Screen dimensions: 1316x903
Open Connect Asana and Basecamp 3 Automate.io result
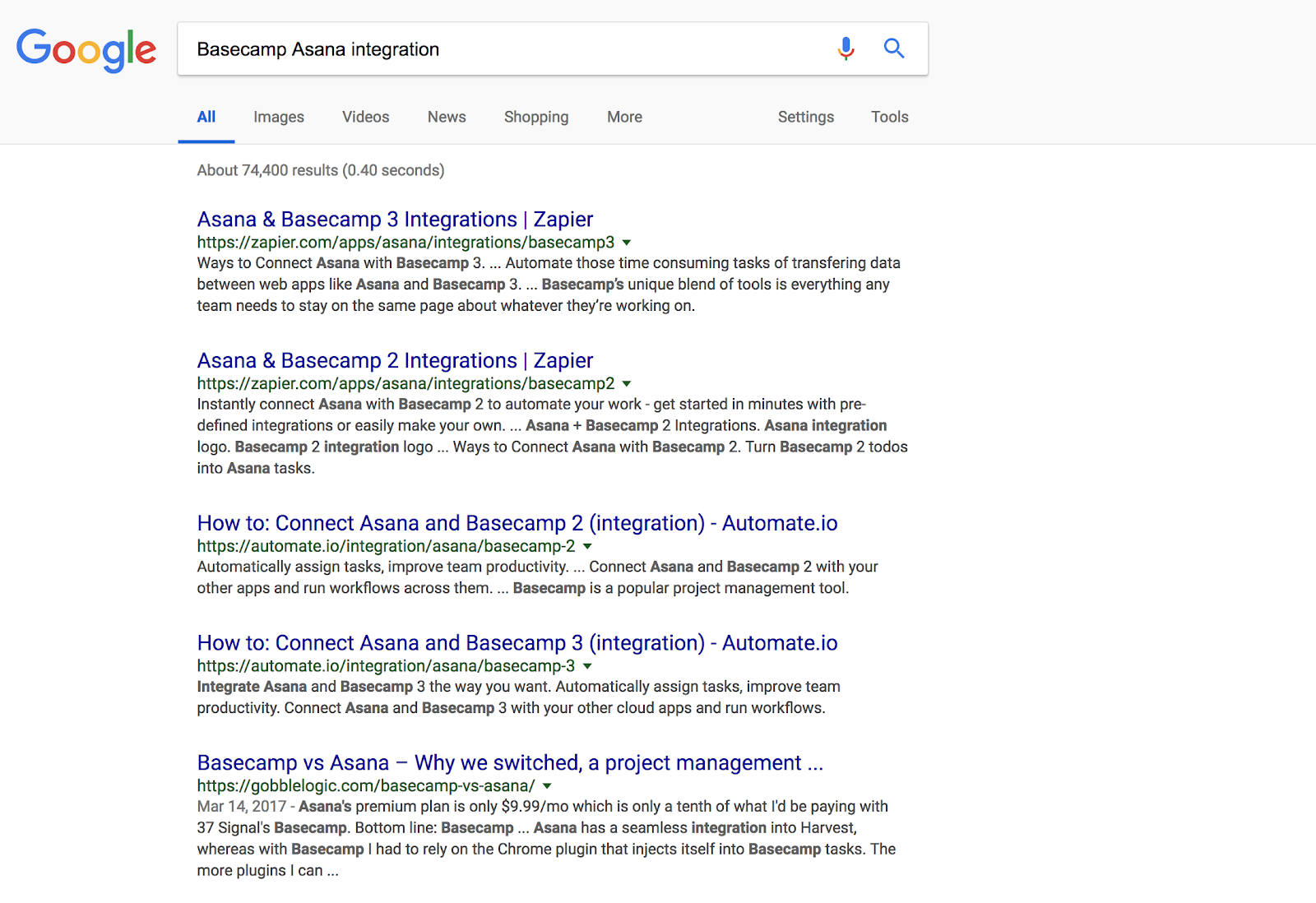517,643
